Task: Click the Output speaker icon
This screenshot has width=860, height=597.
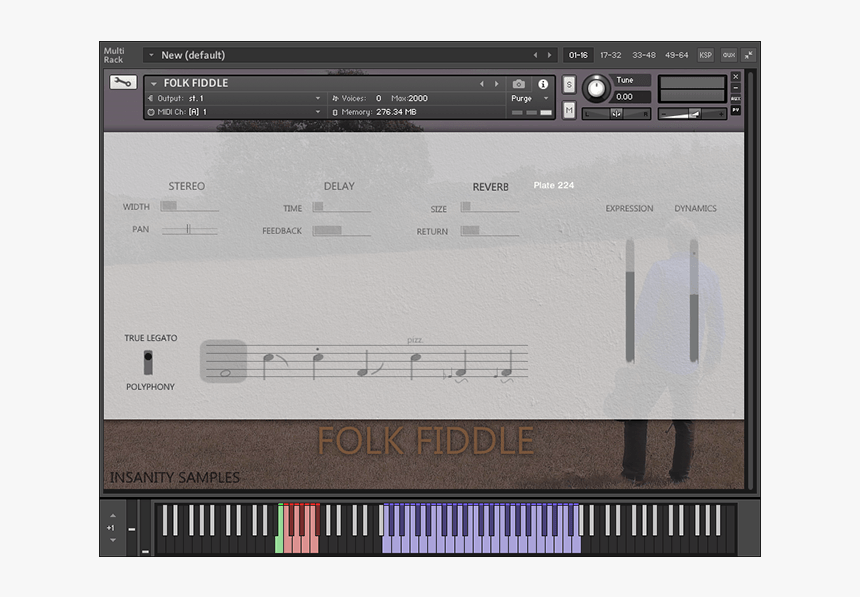Action: click(x=151, y=98)
